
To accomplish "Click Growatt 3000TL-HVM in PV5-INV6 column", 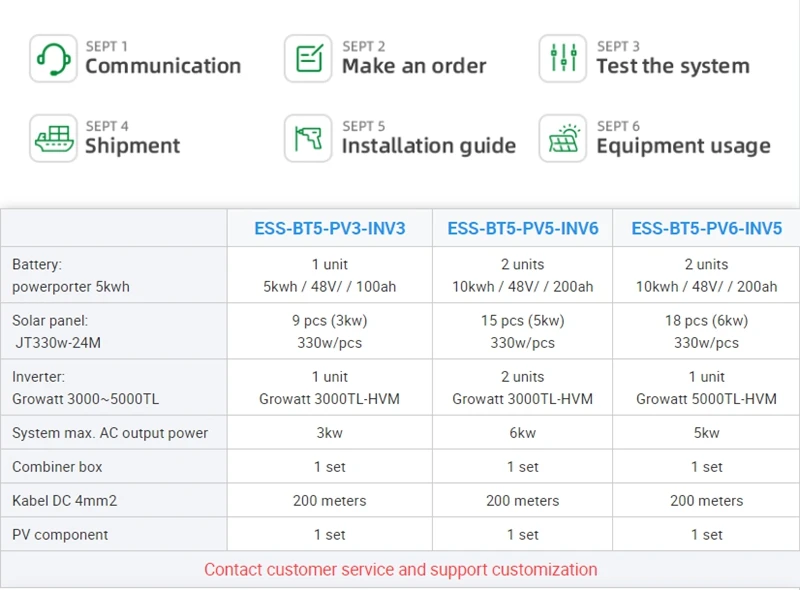I will point(522,399).
